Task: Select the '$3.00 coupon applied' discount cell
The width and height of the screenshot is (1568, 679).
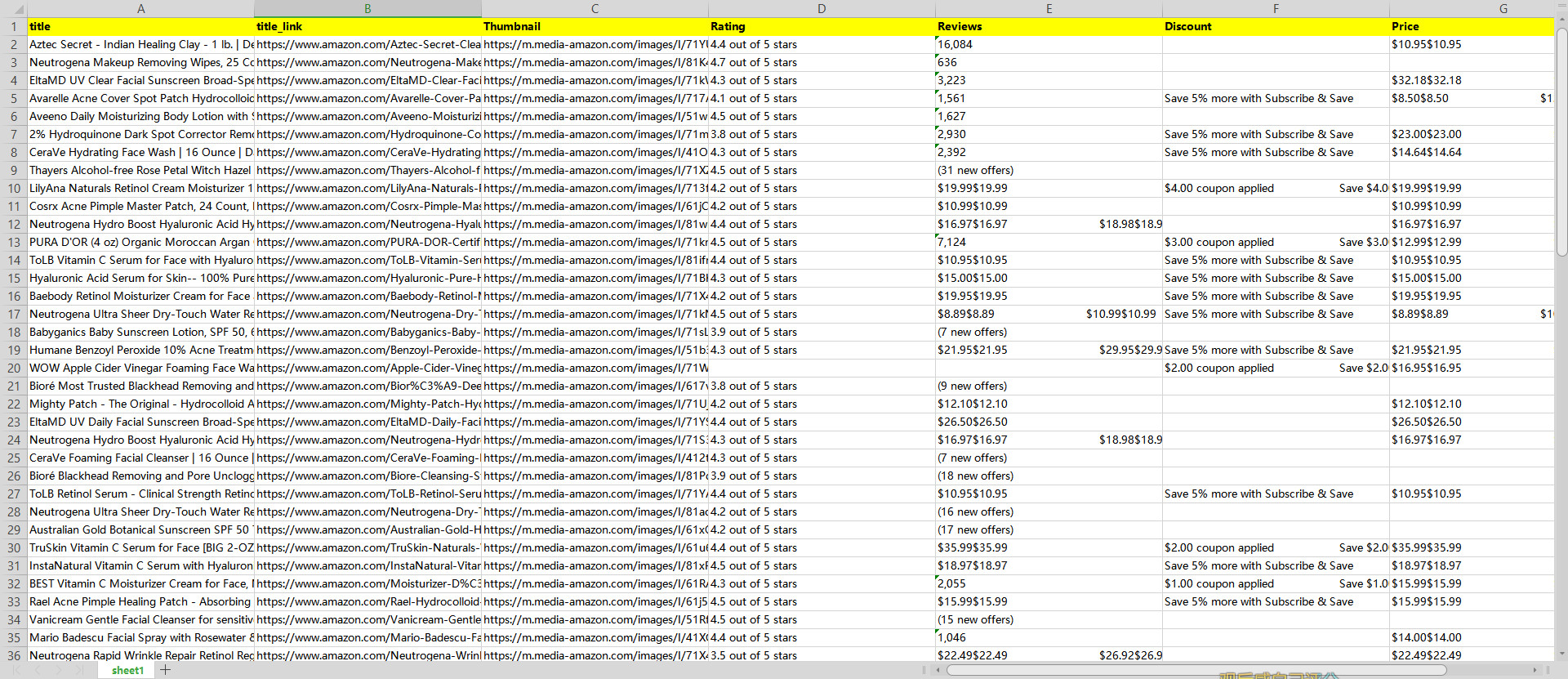Action: (1276, 242)
